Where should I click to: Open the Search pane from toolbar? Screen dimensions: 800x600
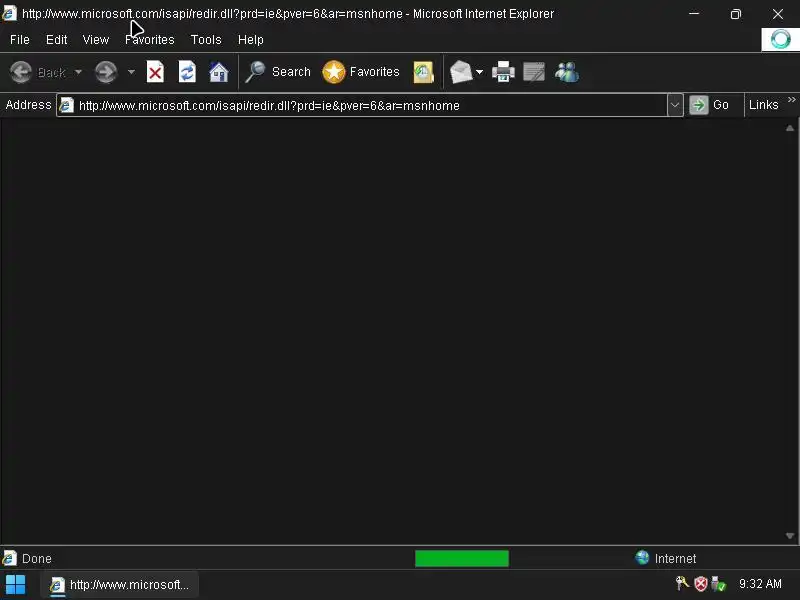tap(278, 72)
